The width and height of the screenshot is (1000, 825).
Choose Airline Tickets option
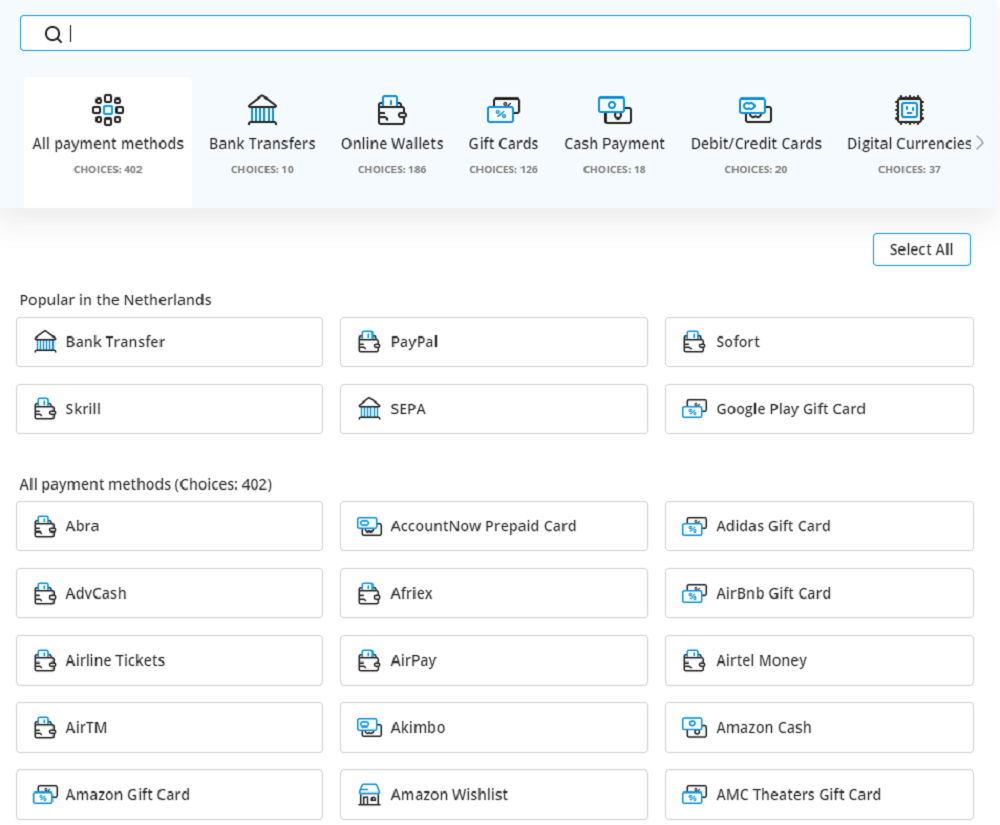170,661
